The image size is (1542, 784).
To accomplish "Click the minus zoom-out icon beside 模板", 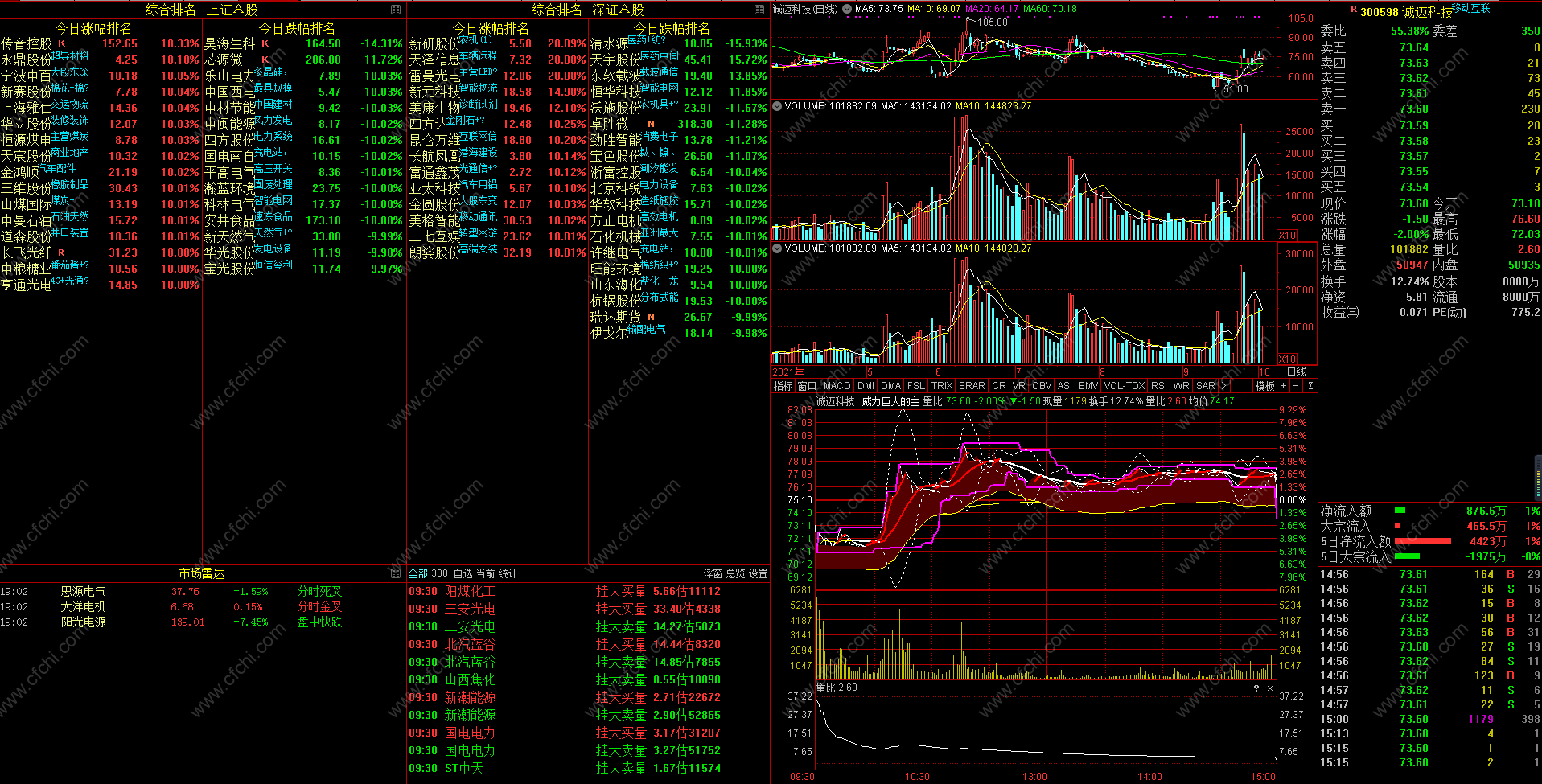I will [1297, 386].
